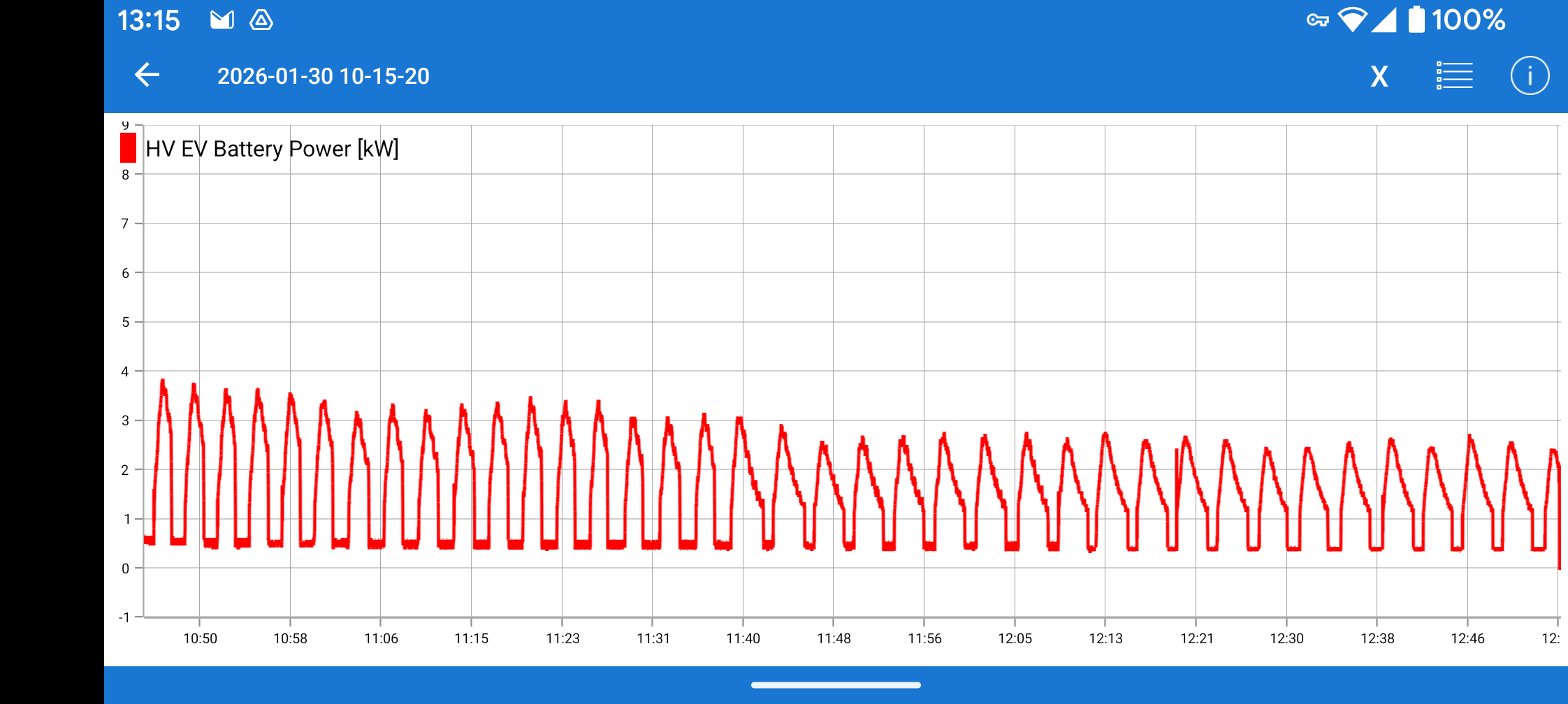Tap the 10:50 time axis label
1568x704 pixels.
pyautogui.click(x=200, y=638)
